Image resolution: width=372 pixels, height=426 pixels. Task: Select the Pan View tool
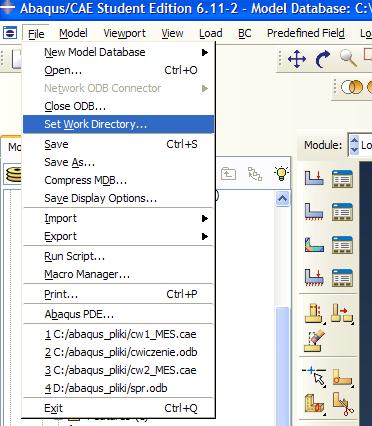[297, 60]
